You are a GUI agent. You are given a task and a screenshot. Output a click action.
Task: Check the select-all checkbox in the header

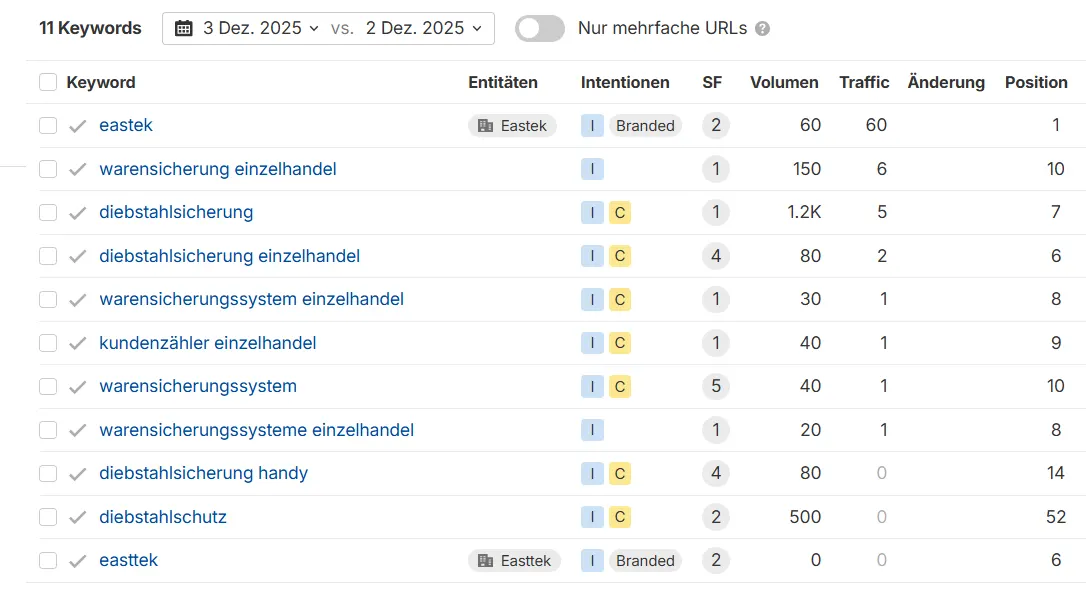click(47, 82)
